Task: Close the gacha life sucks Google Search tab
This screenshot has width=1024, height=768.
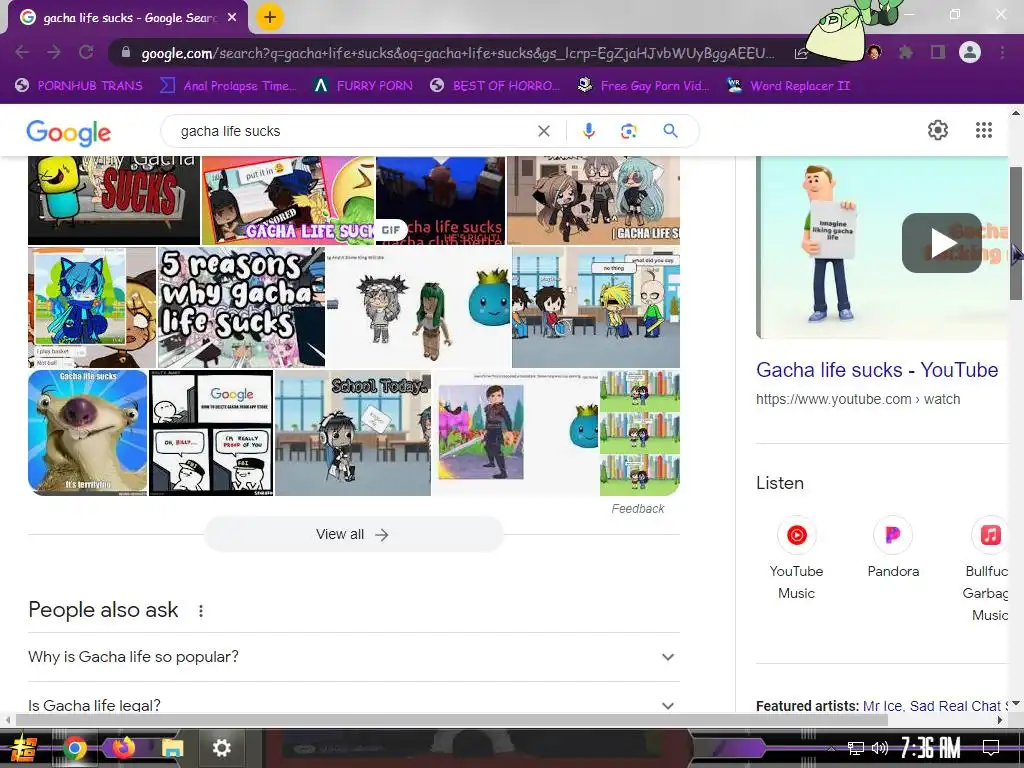Action: 232,18
